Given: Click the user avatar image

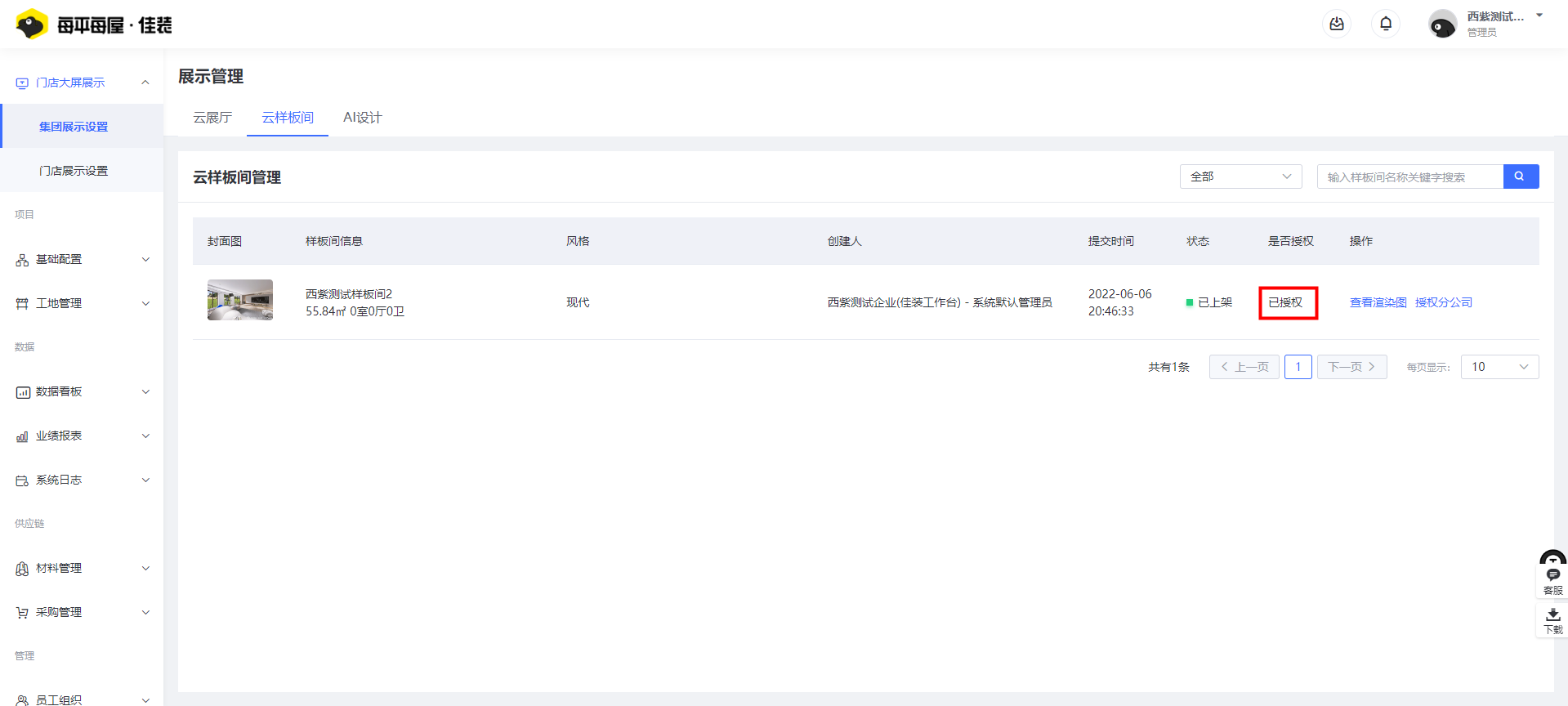Looking at the screenshot, I should coord(1442,24).
